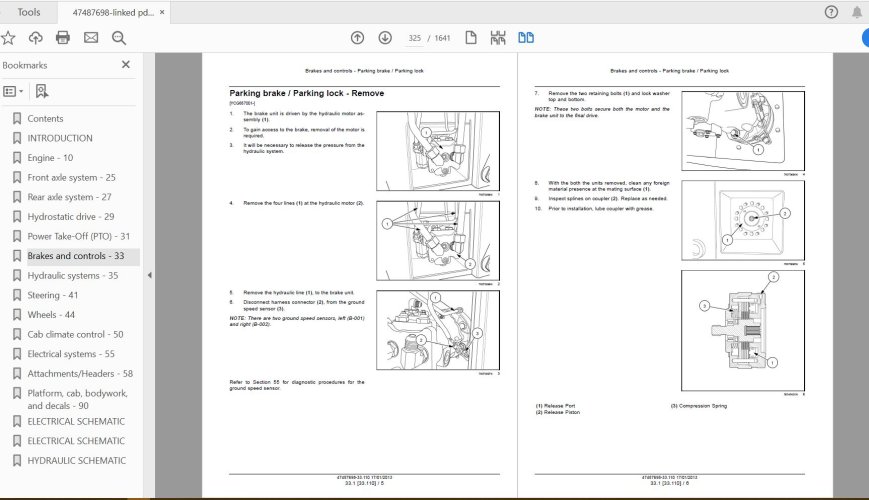The height and width of the screenshot is (500, 869).
Task: Open the Electrical systems - 55 bookmark
Action: (71, 354)
